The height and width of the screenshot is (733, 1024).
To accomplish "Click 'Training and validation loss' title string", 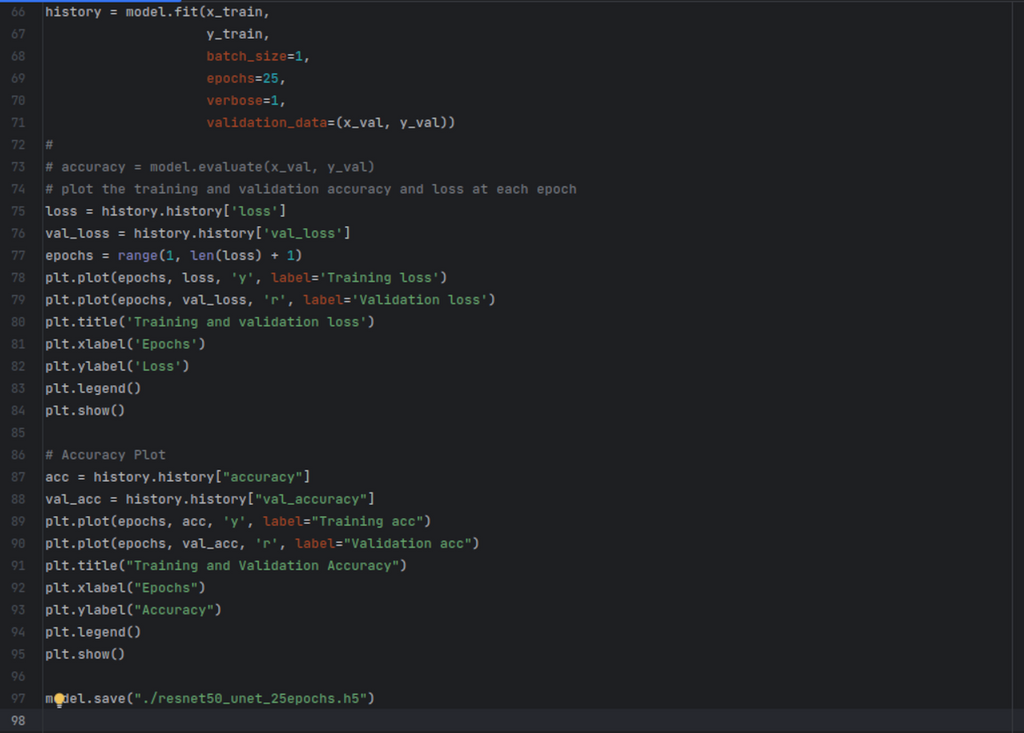I will point(249,322).
